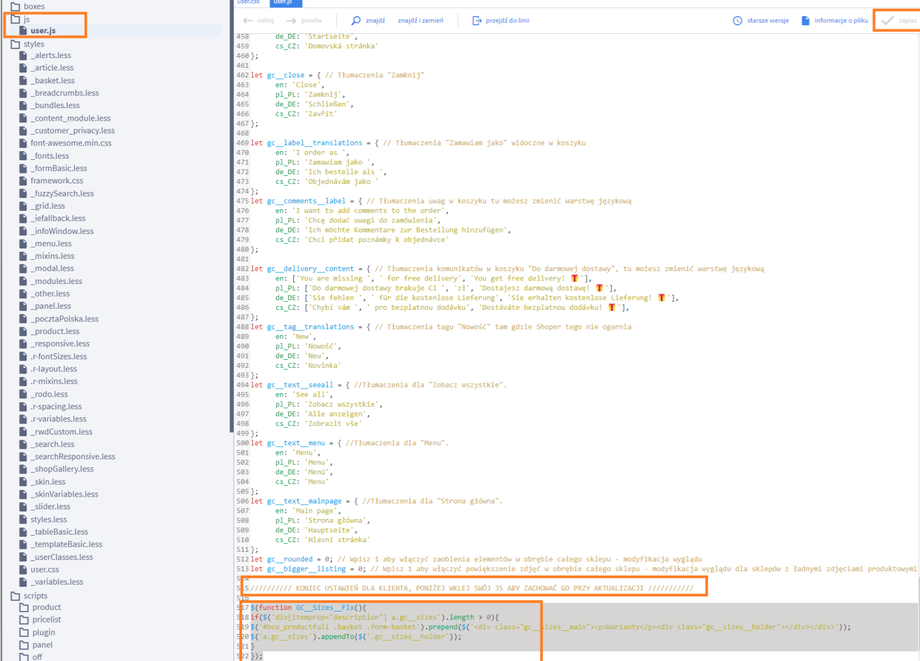This screenshot has width=920, height=661.
Task: Collapse the js folder
Action: tap(15, 19)
